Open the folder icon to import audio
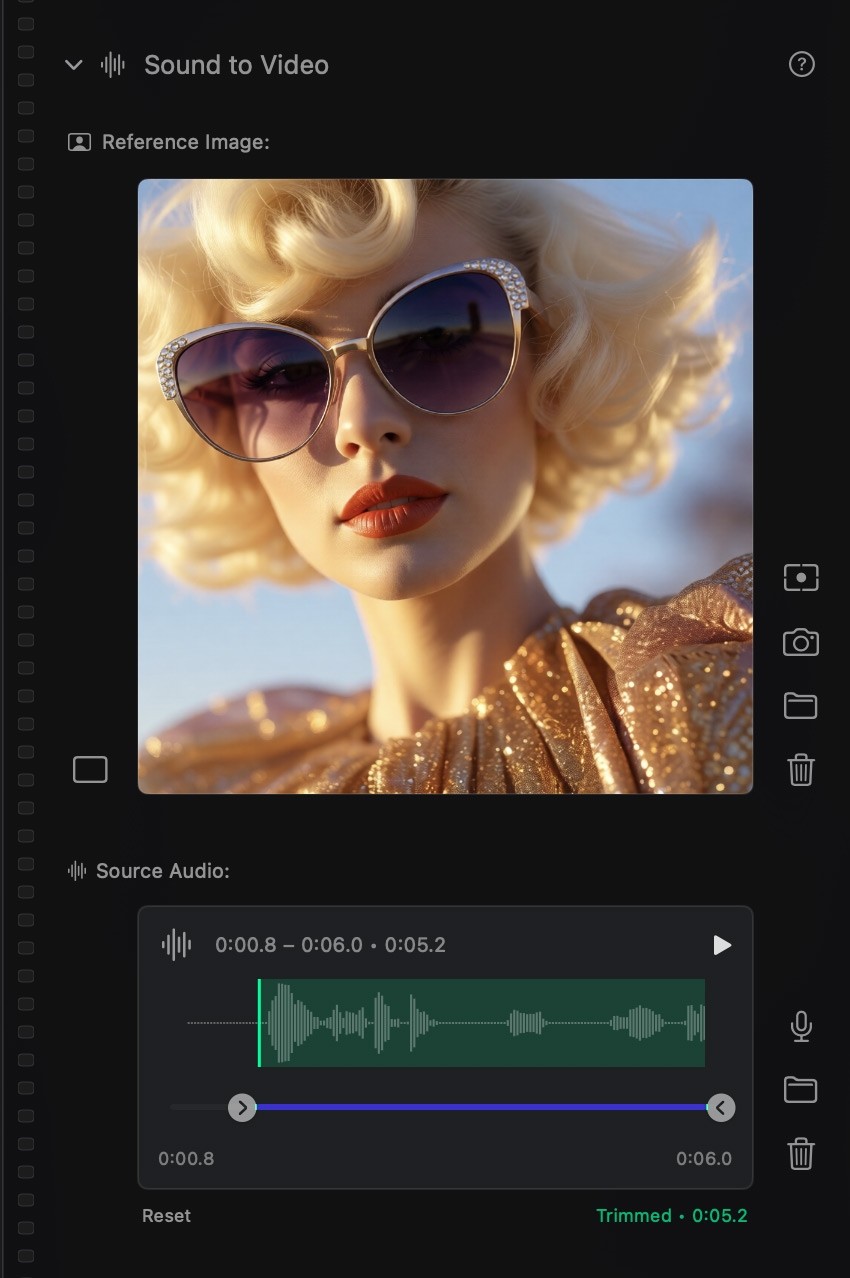850x1278 pixels. coord(800,1089)
